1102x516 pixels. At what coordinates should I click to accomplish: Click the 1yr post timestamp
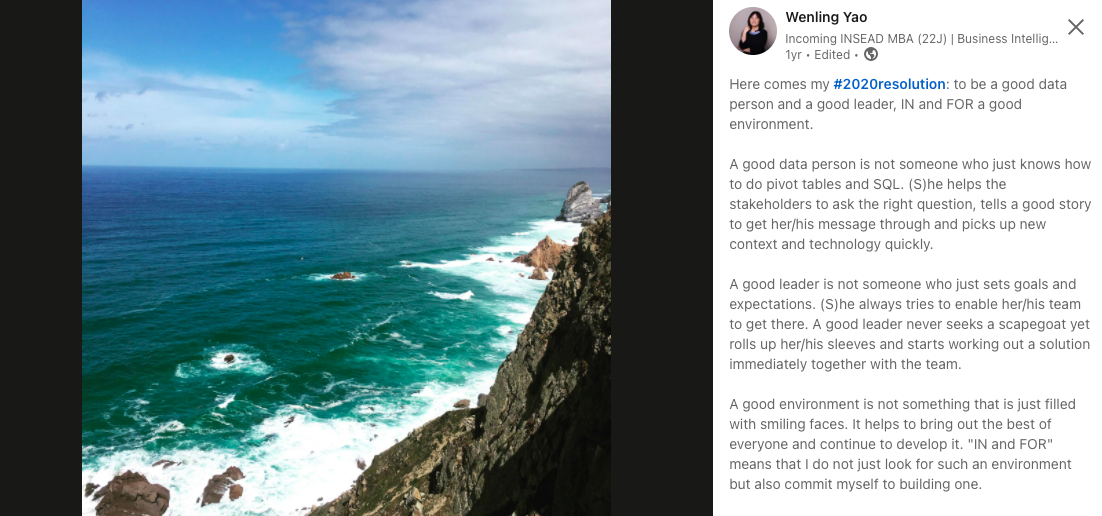pos(793,54)
